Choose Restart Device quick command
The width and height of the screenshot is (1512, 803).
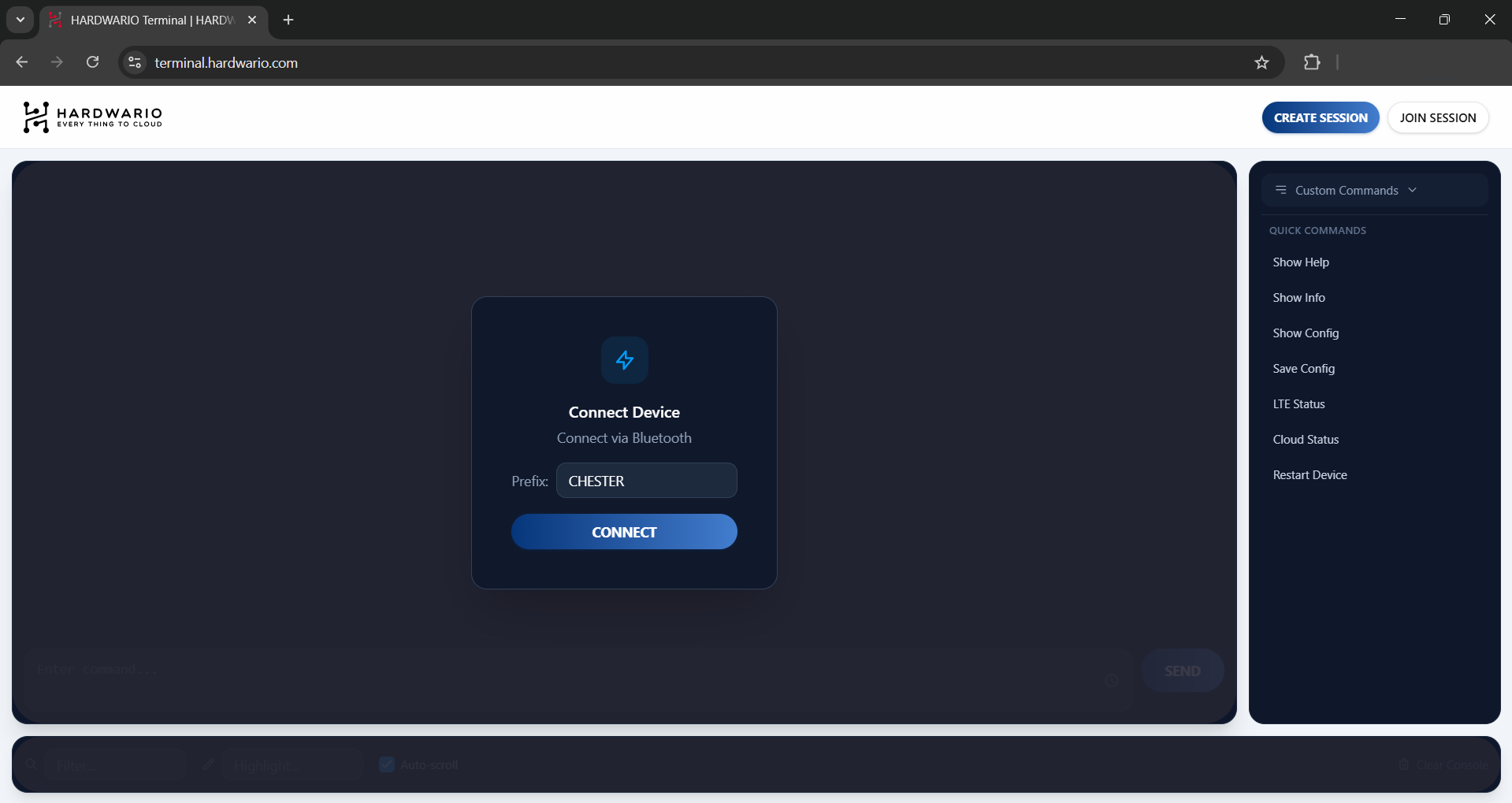coord(1310,475)
